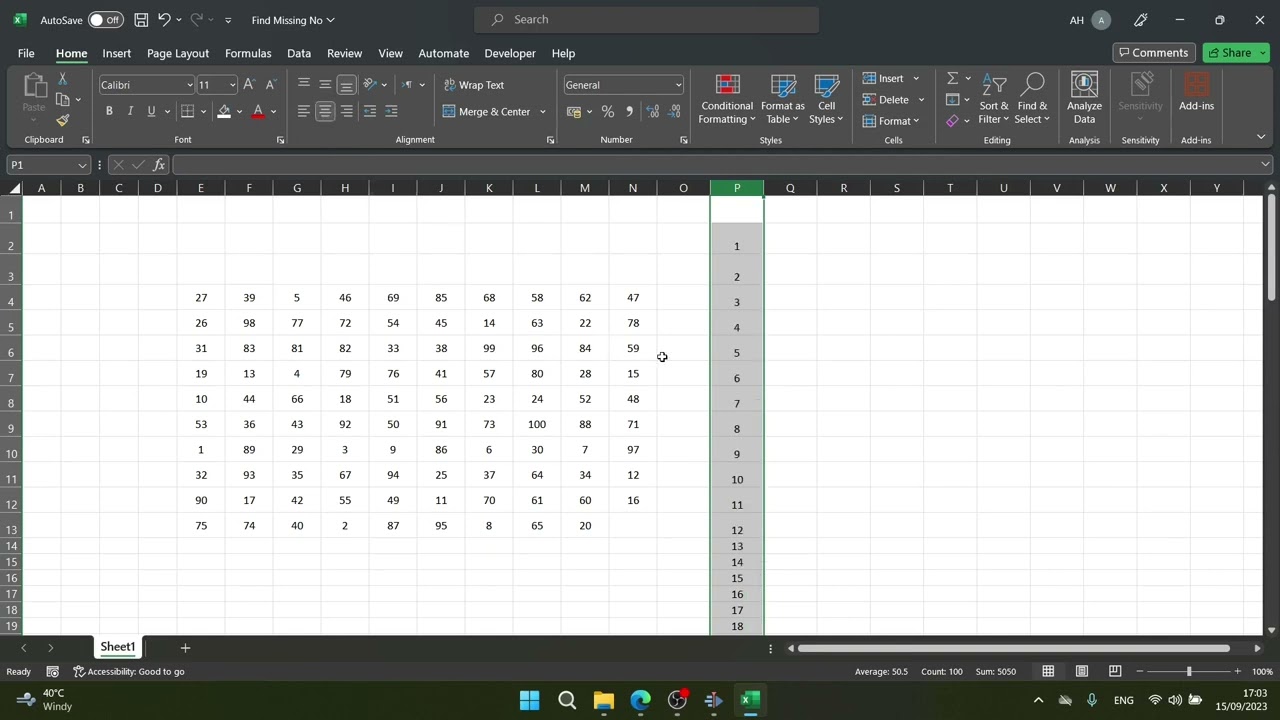The image size is (1280, 720).
Task: Click the Decrease Font Size icon
Action: click(x=270, y=85)
